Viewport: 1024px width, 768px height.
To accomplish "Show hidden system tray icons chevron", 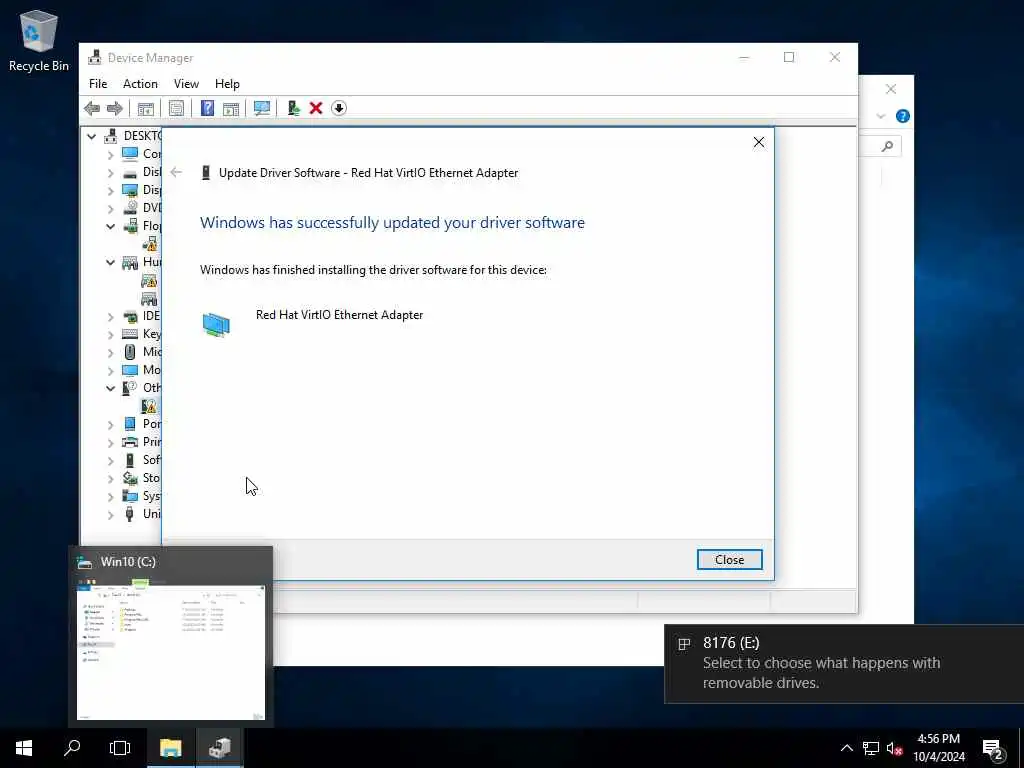I will pos(846,748).
